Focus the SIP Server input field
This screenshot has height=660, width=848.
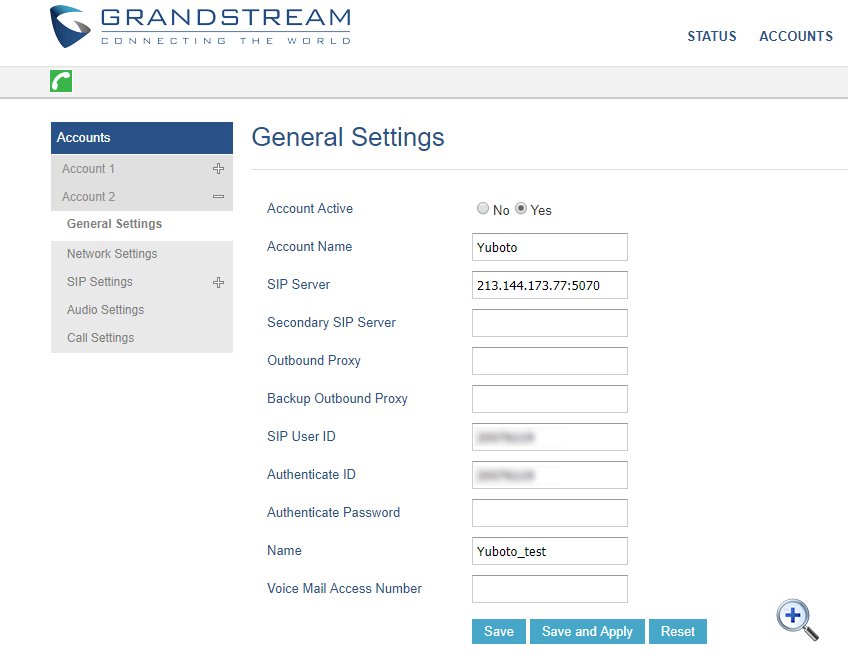(549, 285)
